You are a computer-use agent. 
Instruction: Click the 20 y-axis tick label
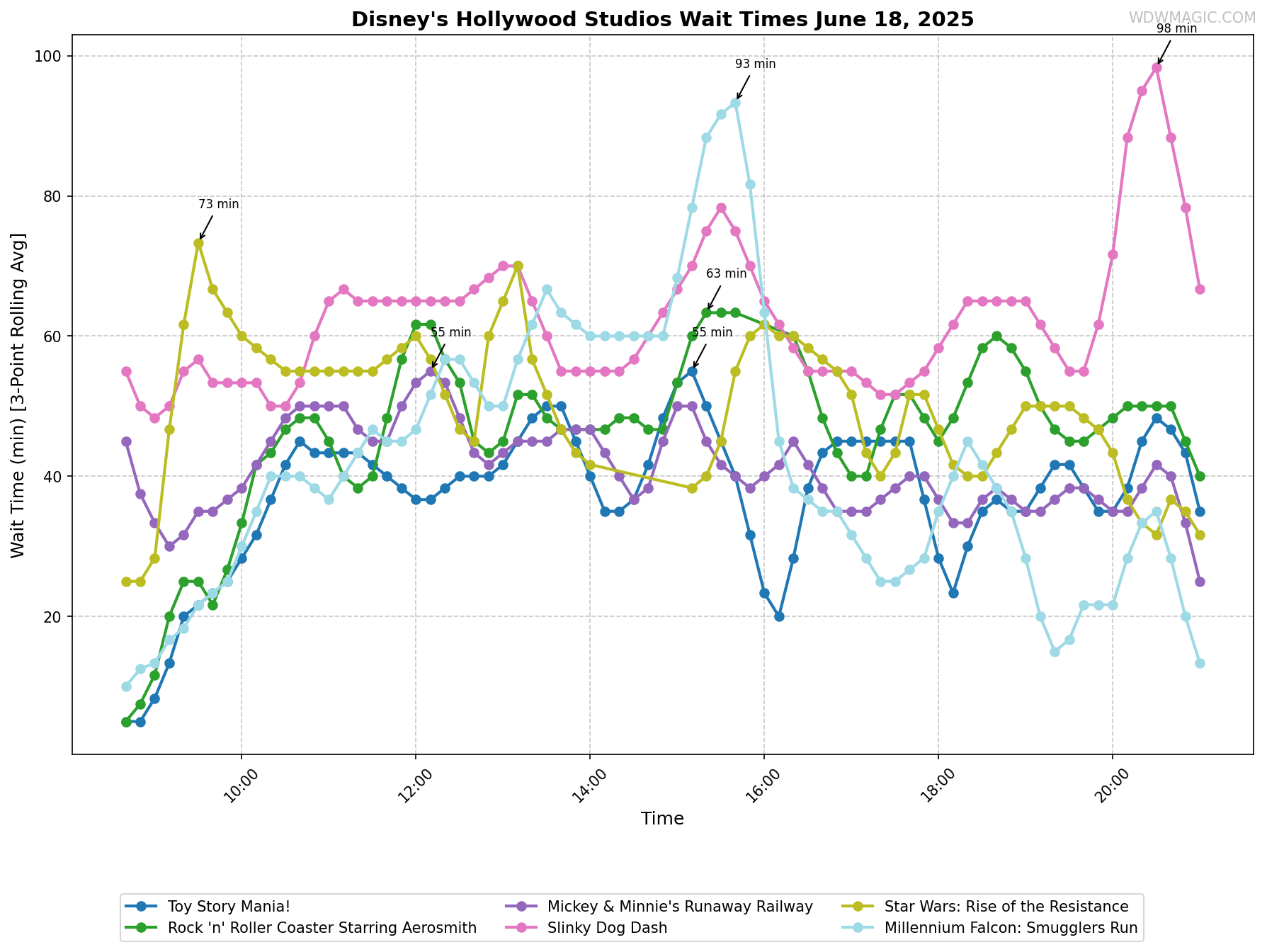tap(54, 616)
